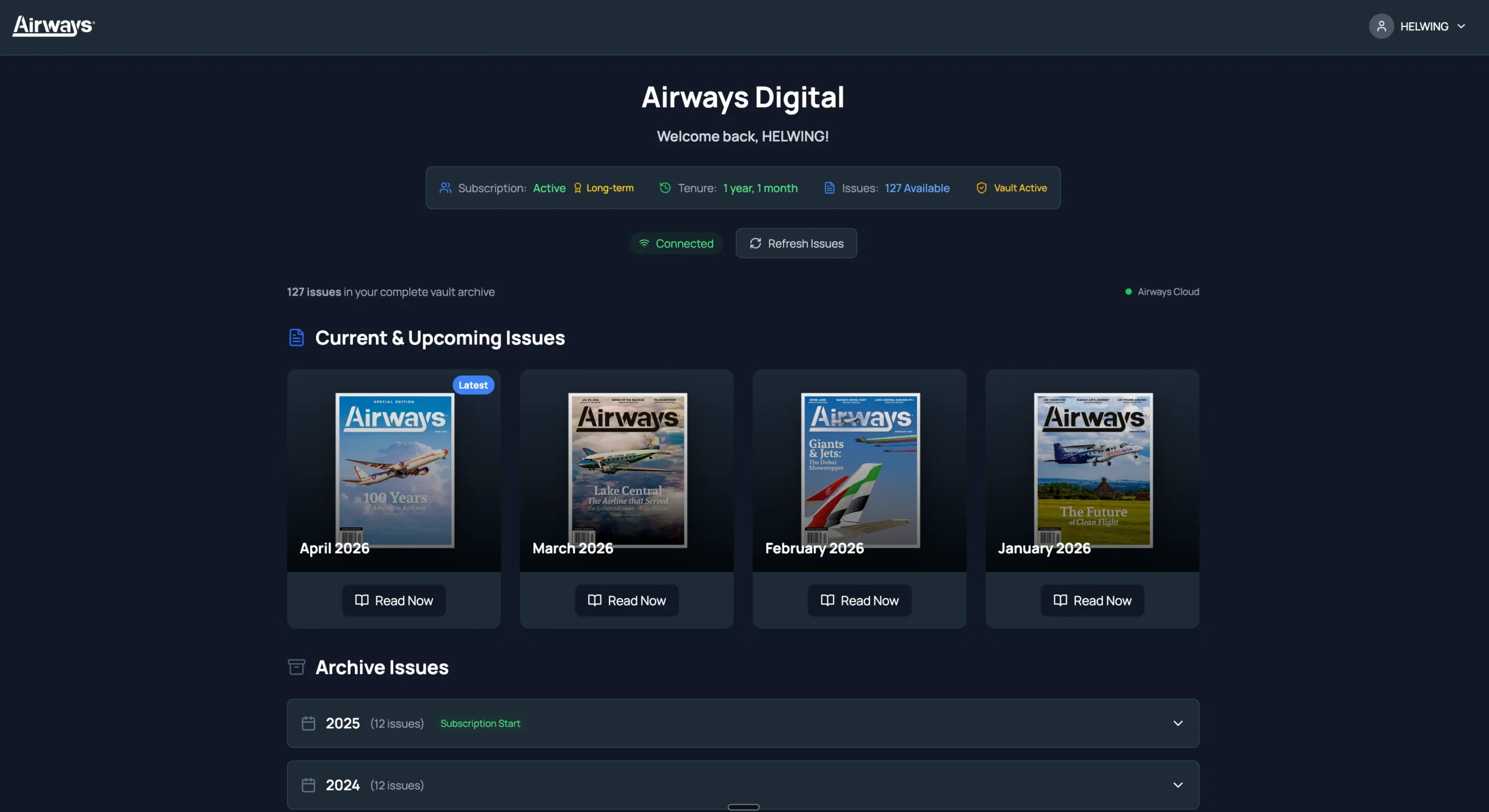Image resolution: width=1489 pixels, height=812 pixels.
Task: Click the Airways Digital heading
Action: 743,97
